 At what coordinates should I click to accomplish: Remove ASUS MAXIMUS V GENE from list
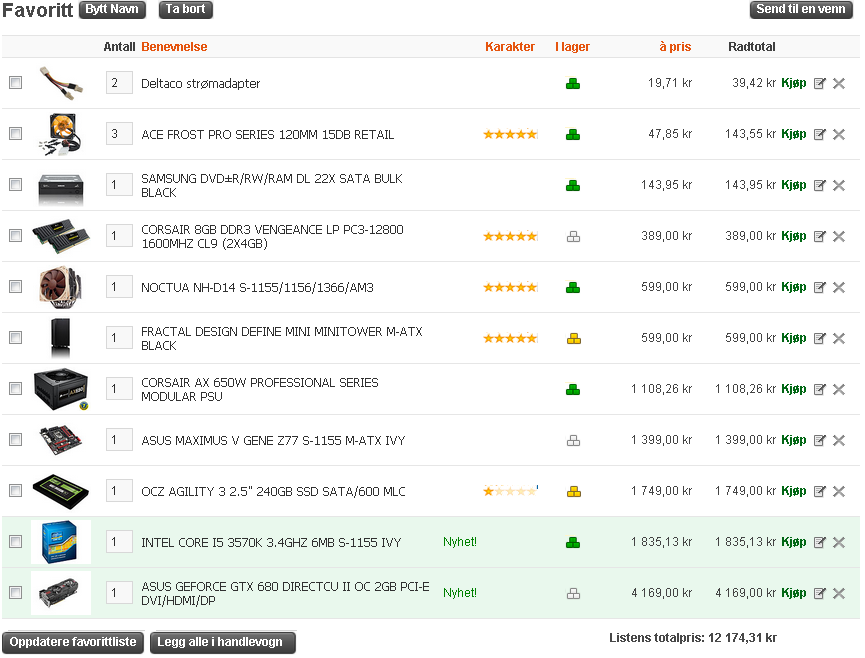(x=839, y=440)
